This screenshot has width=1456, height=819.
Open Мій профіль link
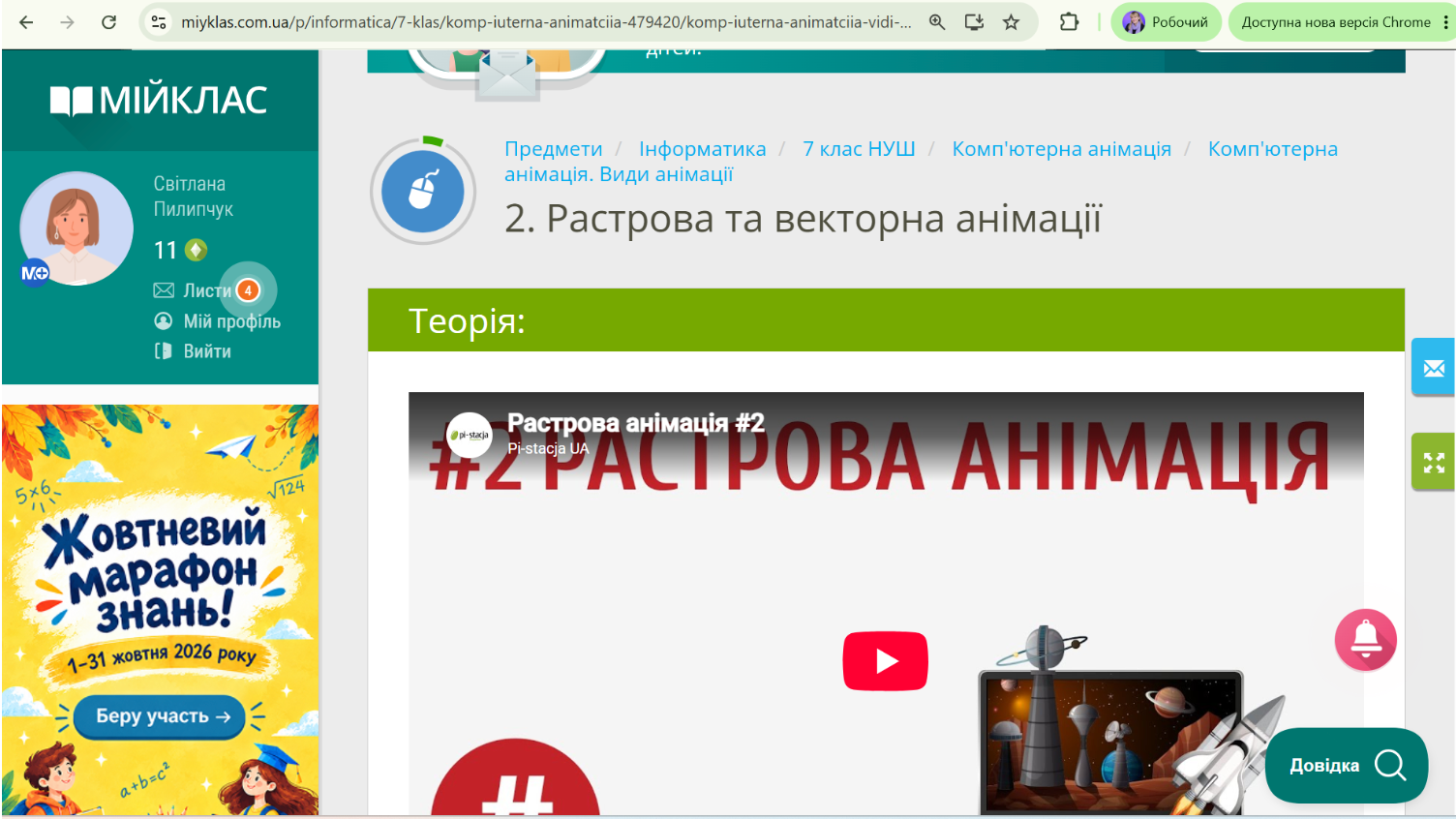218,321
